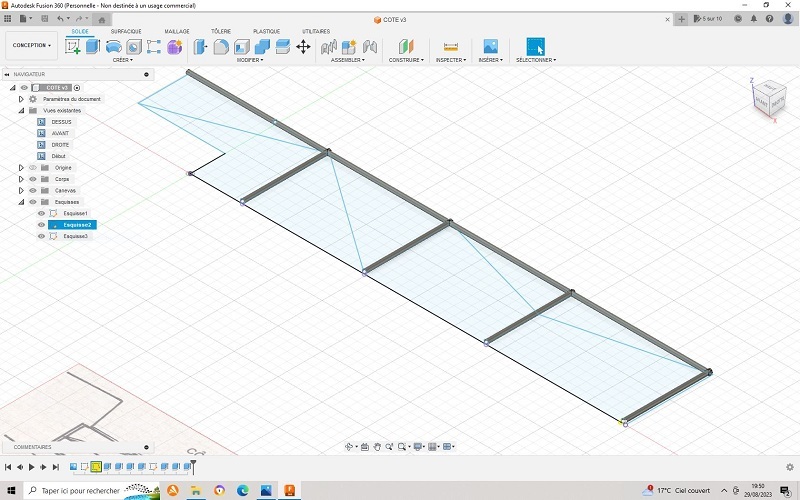Select the Move/Copy arrows tool
The width and height of the screenshot is (800, 500).
point(303,46)
